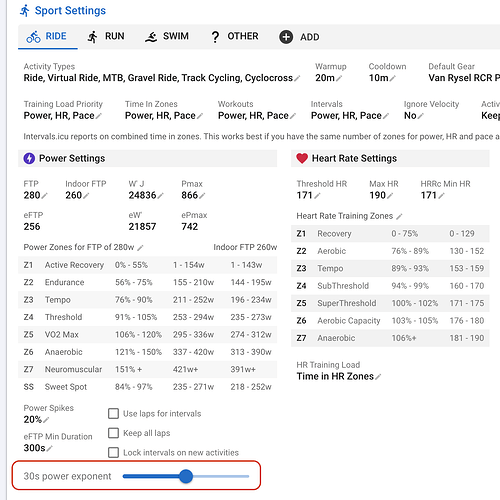Click the 30s power exponent slider handle
The width and height of the screenshot is (500, 500).
point(186,476)
